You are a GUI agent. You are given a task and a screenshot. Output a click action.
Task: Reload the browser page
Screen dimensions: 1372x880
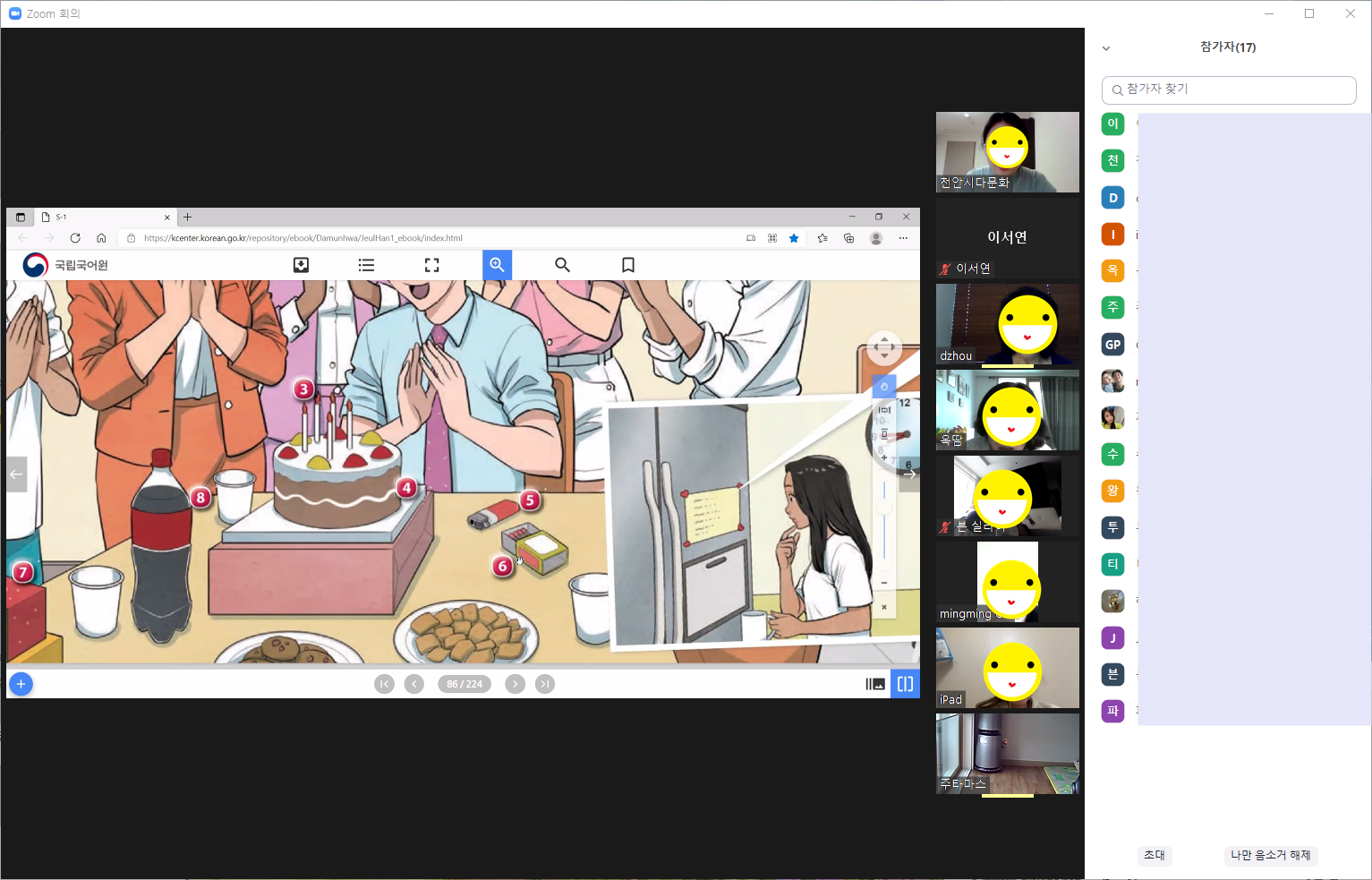click(75, 238)
